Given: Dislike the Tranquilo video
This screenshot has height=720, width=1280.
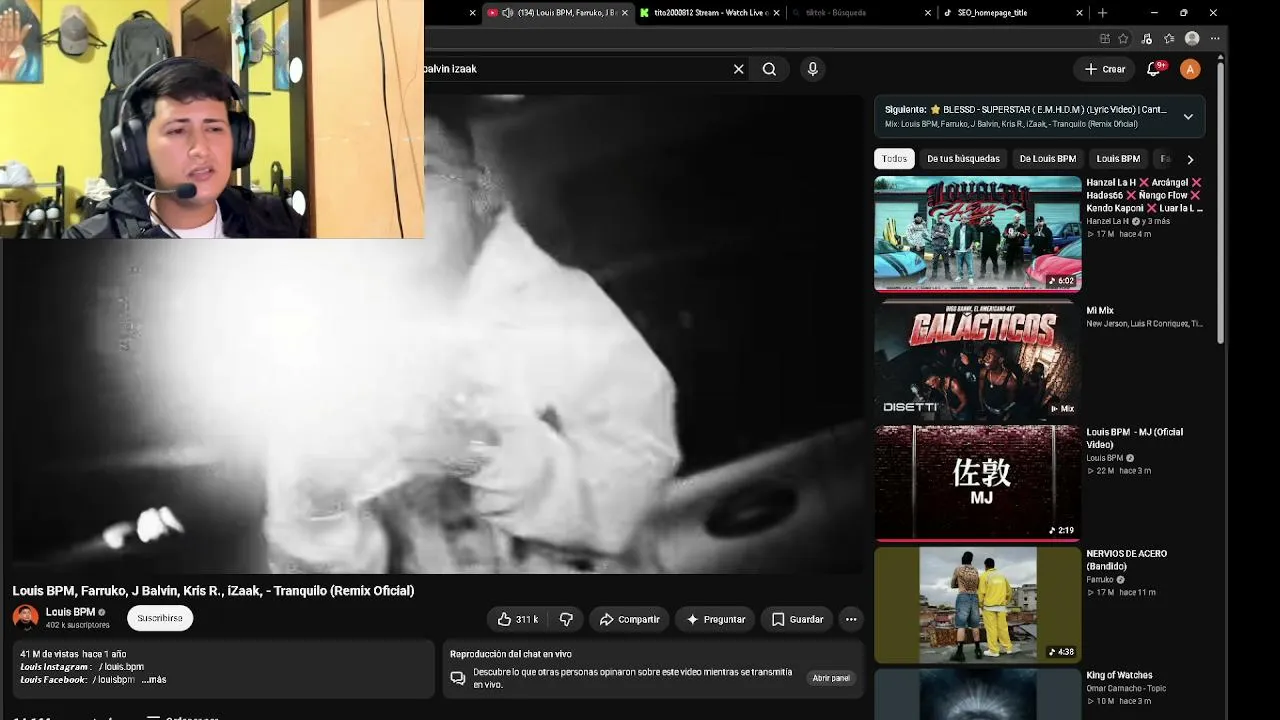Looking at the screenshot, I should [566, 619].
